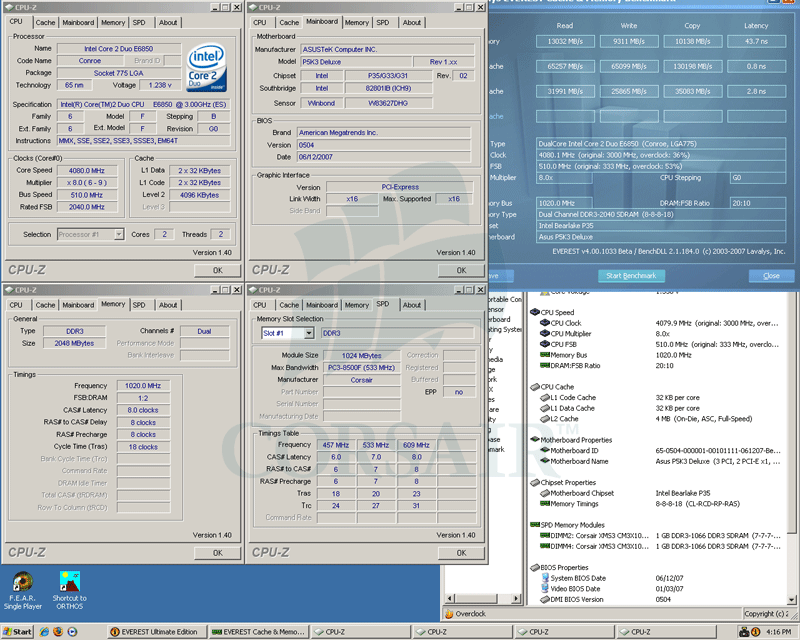Screen dimensions: 800x640
Task: Click the CAS# Latency 8.0 clocks value
Action: click(x=143, y=410)
